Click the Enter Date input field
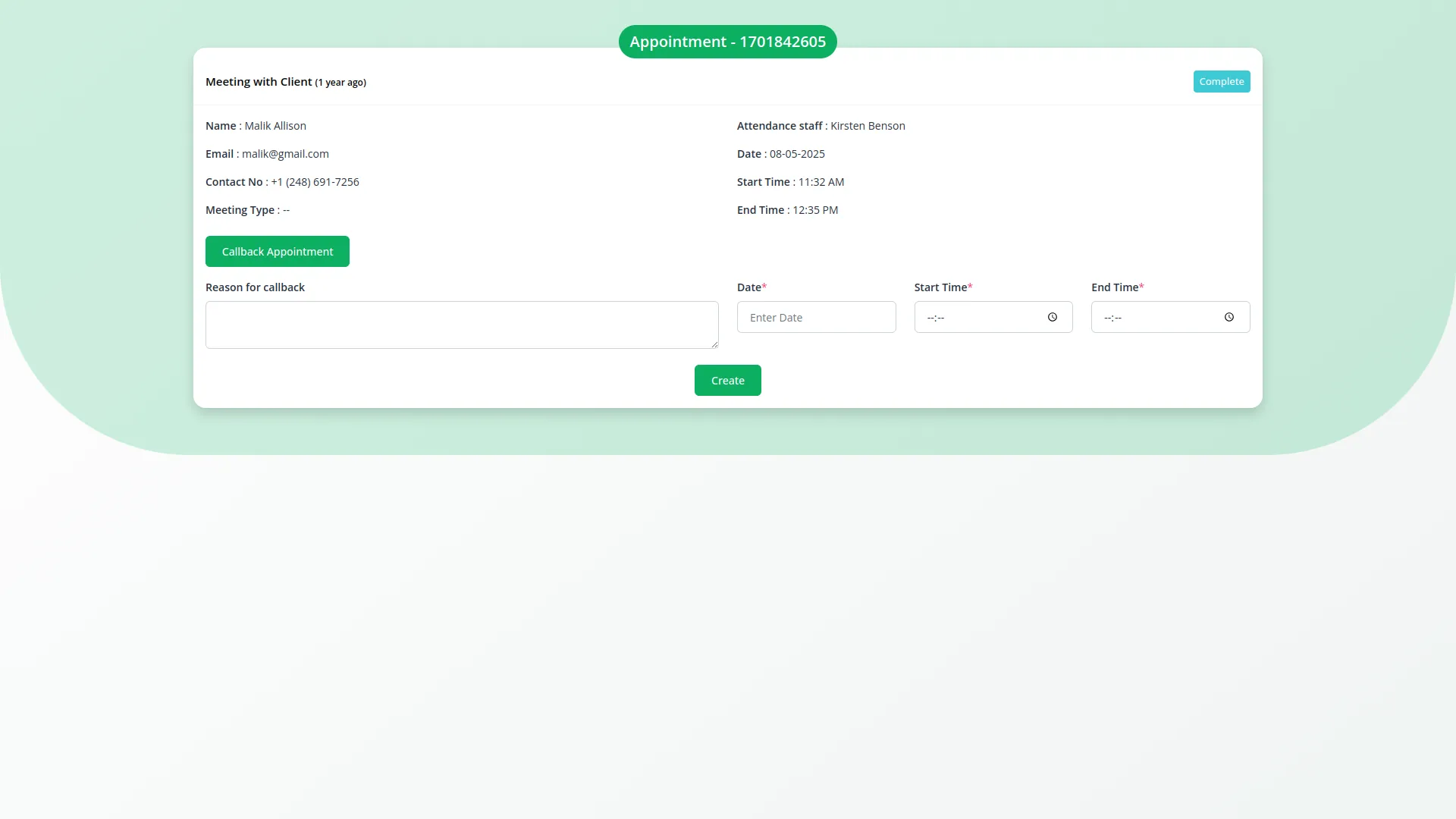The height and width of the screenshot is (819, 1456). click(x=816, y=318)
